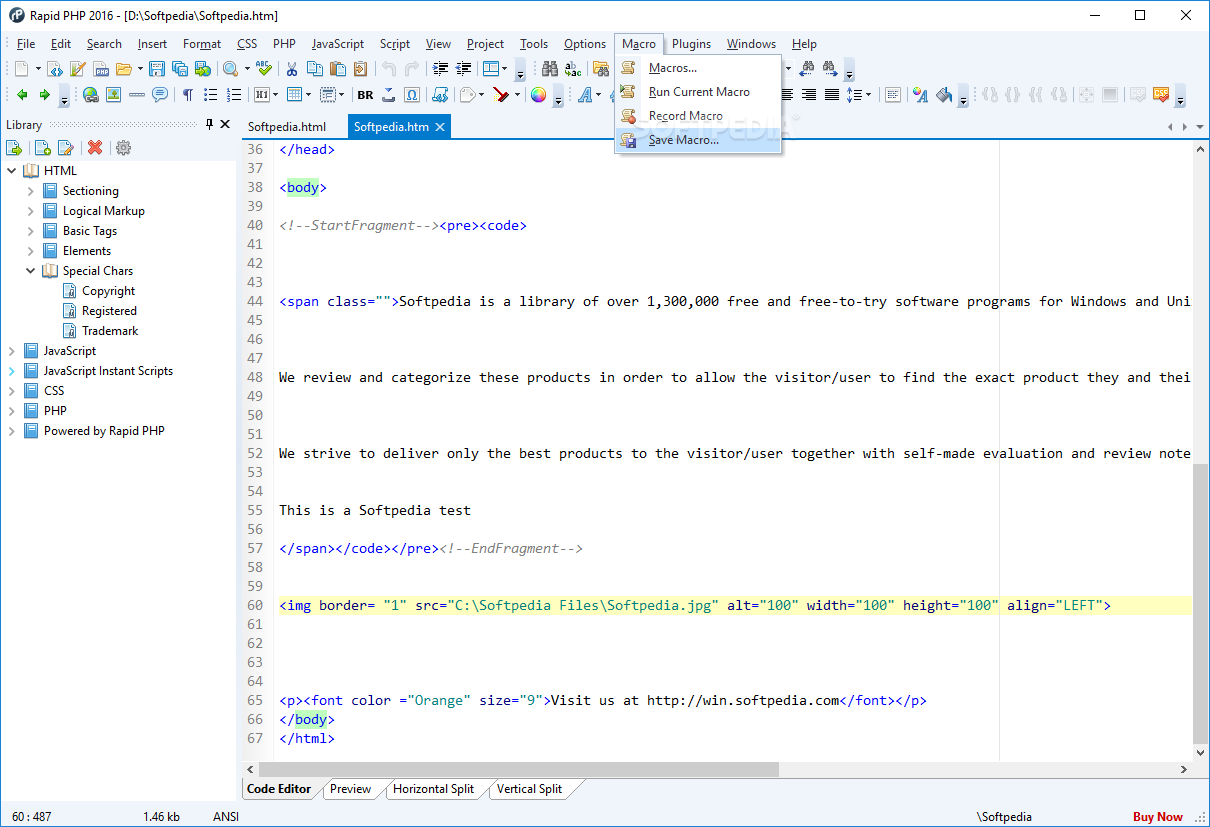1210x827 pixels.
Task: Switch to Vertical Split view
Action: tap(529, 789)
